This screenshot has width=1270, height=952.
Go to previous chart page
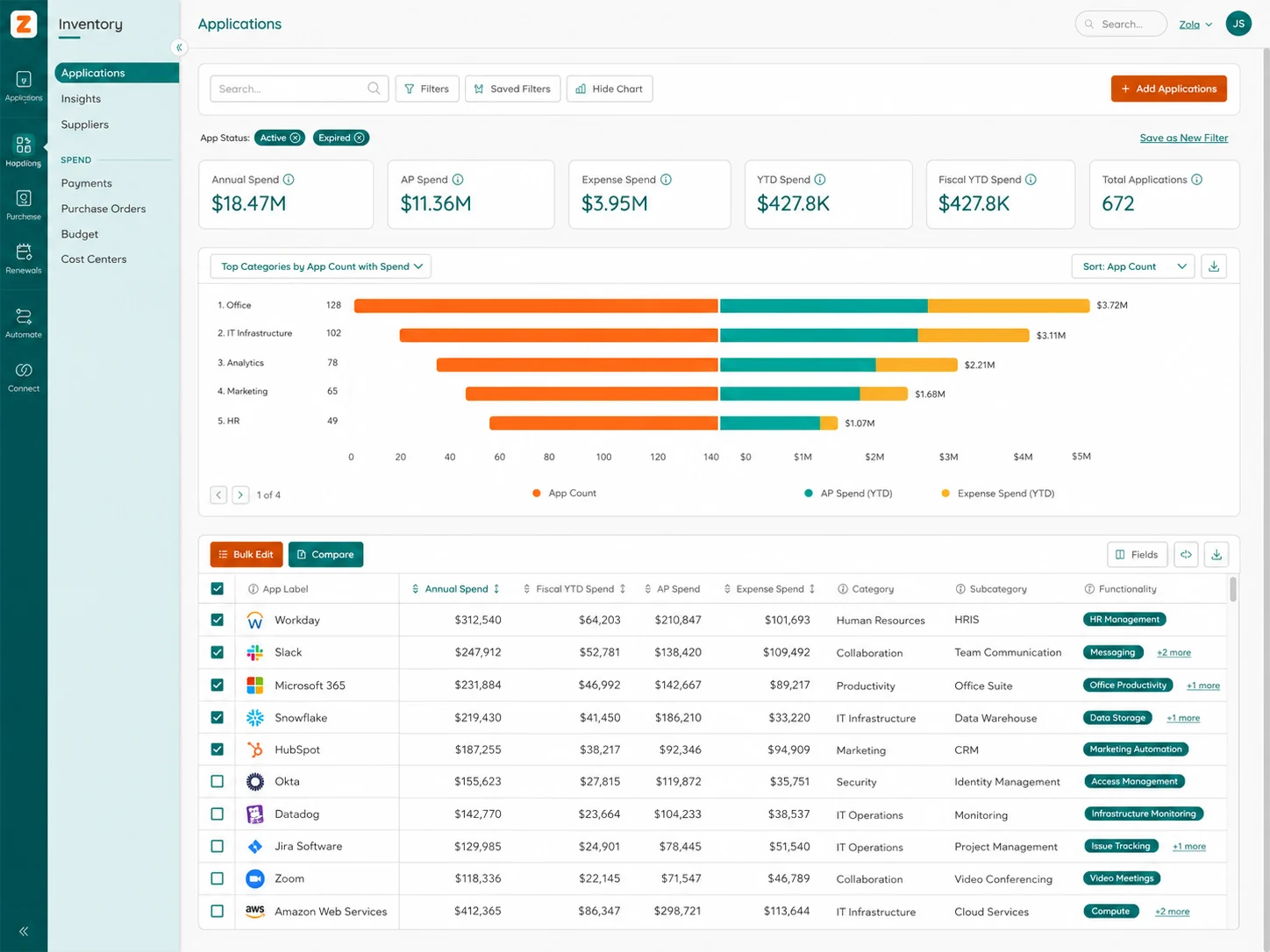tap(218, 494)
